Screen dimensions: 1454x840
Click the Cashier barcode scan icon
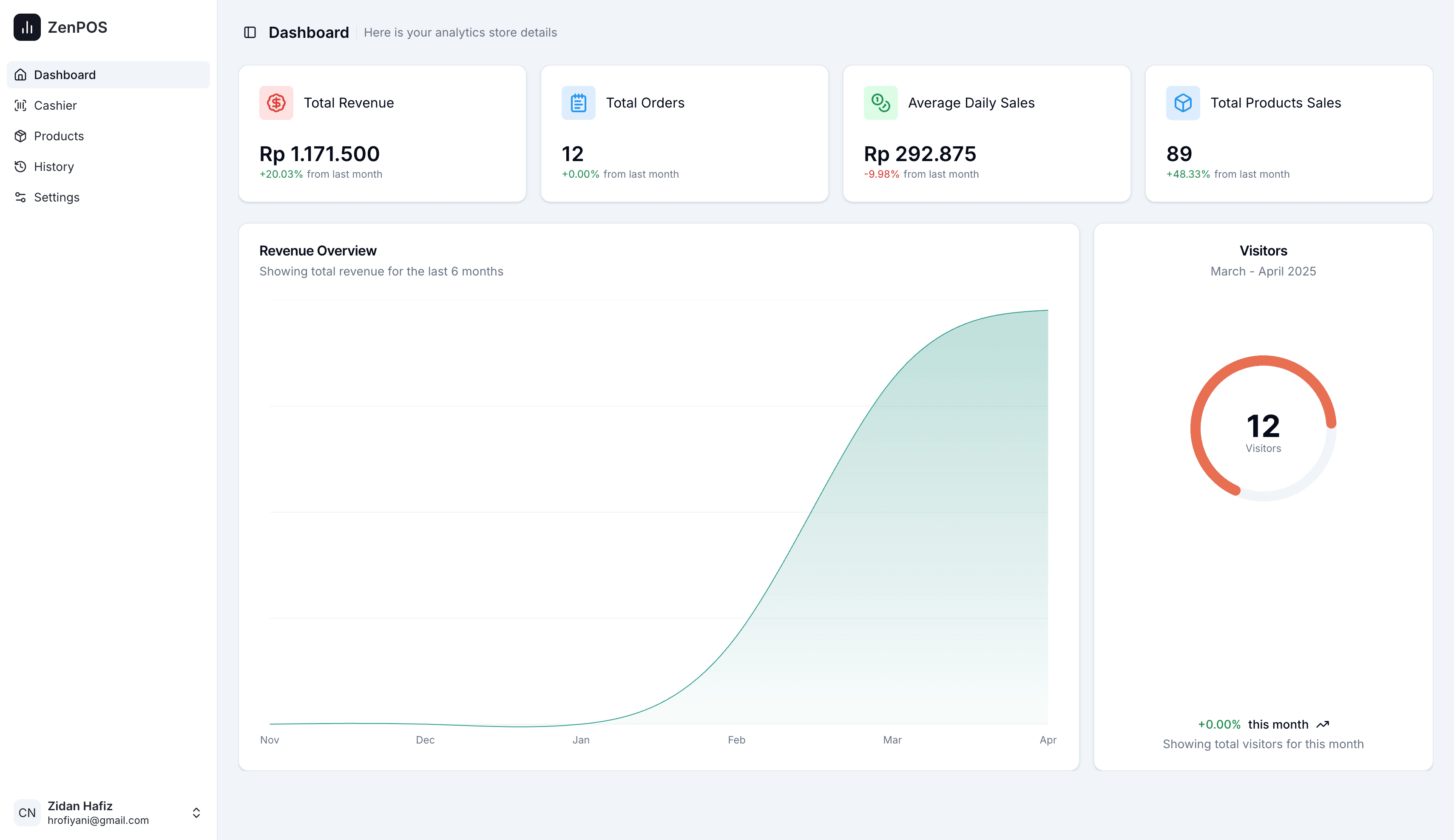point(21,105)
